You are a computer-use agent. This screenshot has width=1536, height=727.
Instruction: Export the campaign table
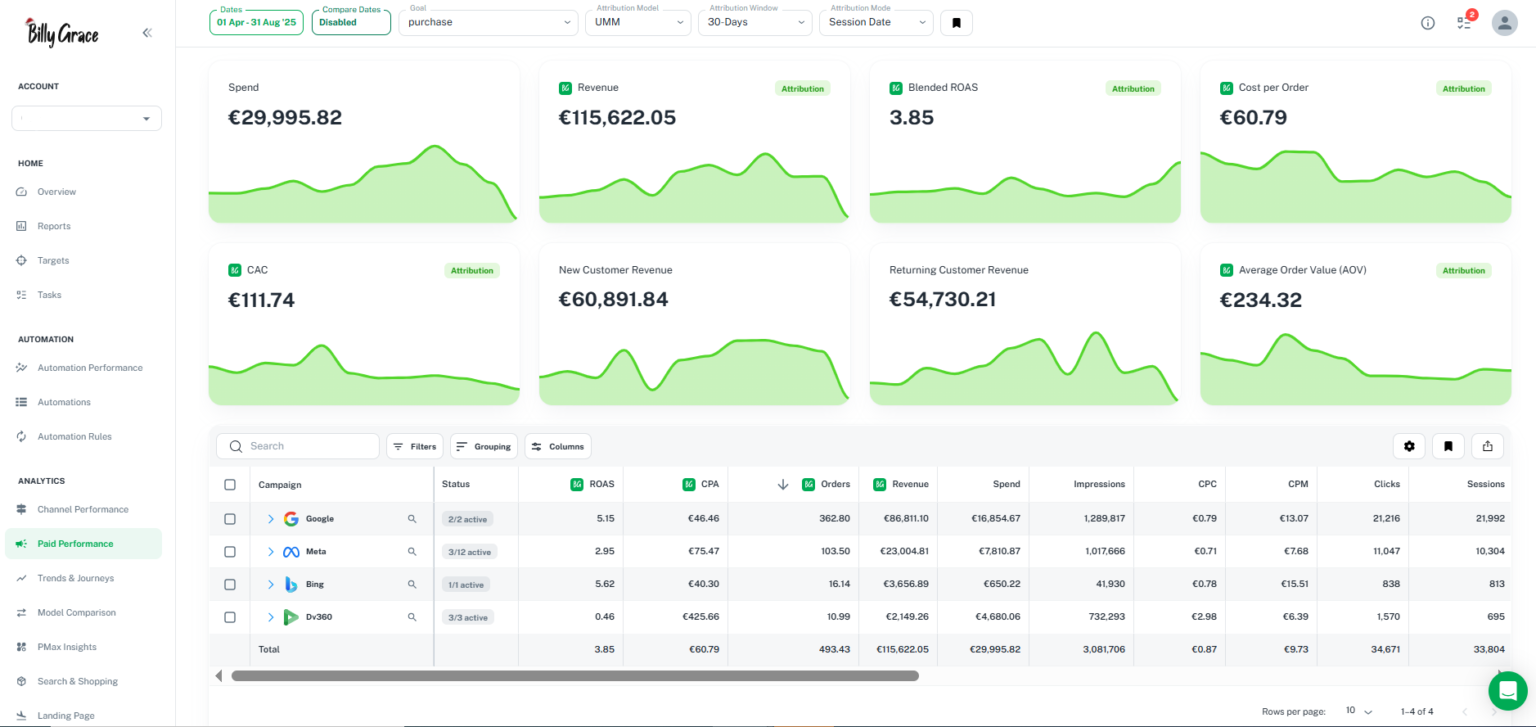[1487, 446]
